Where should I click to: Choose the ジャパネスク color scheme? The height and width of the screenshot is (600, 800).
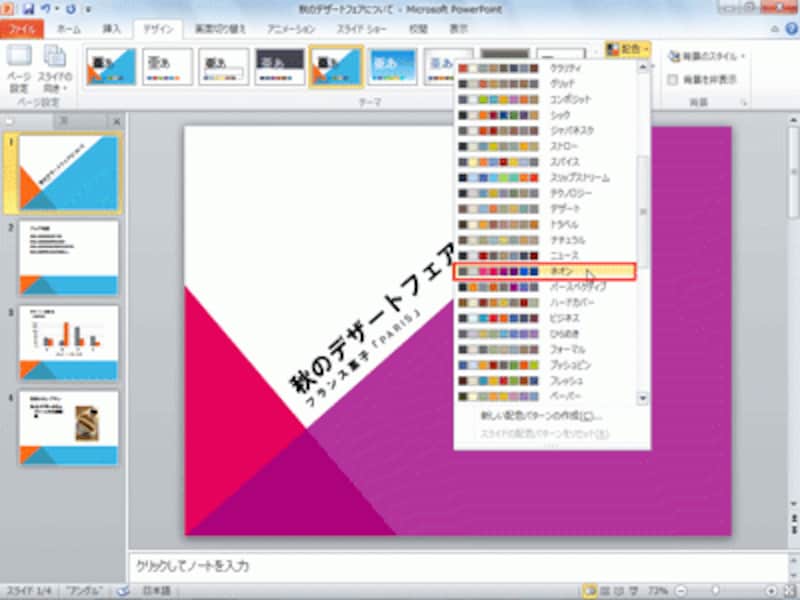pos(545,131)
